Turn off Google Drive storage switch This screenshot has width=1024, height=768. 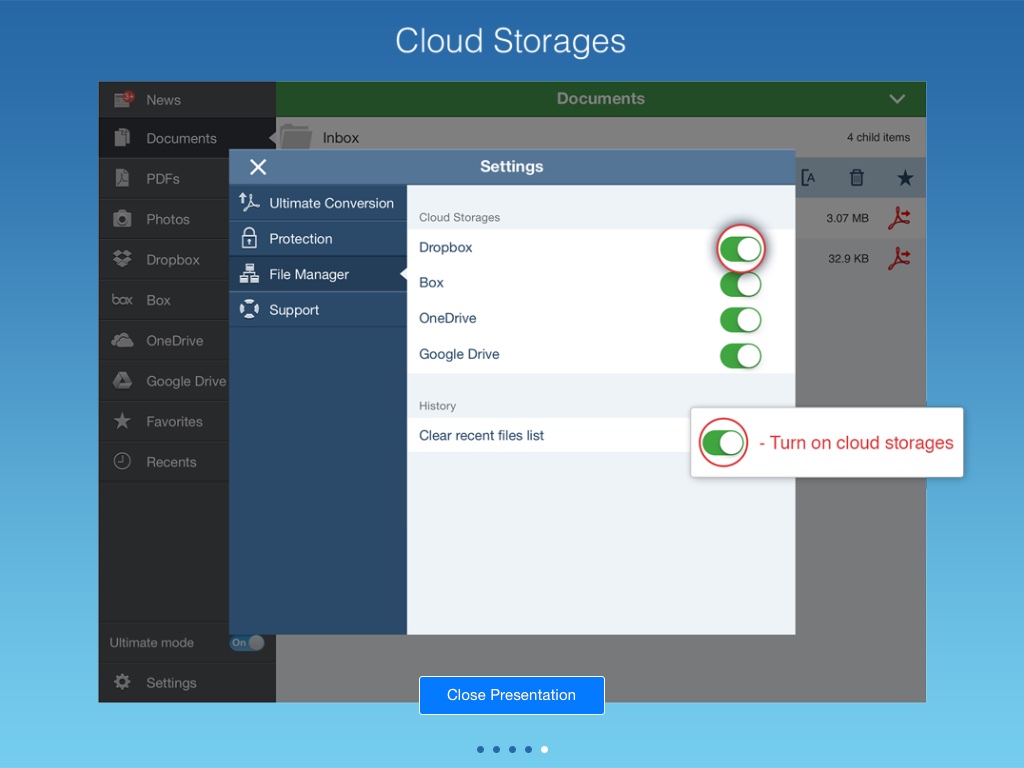741,355
